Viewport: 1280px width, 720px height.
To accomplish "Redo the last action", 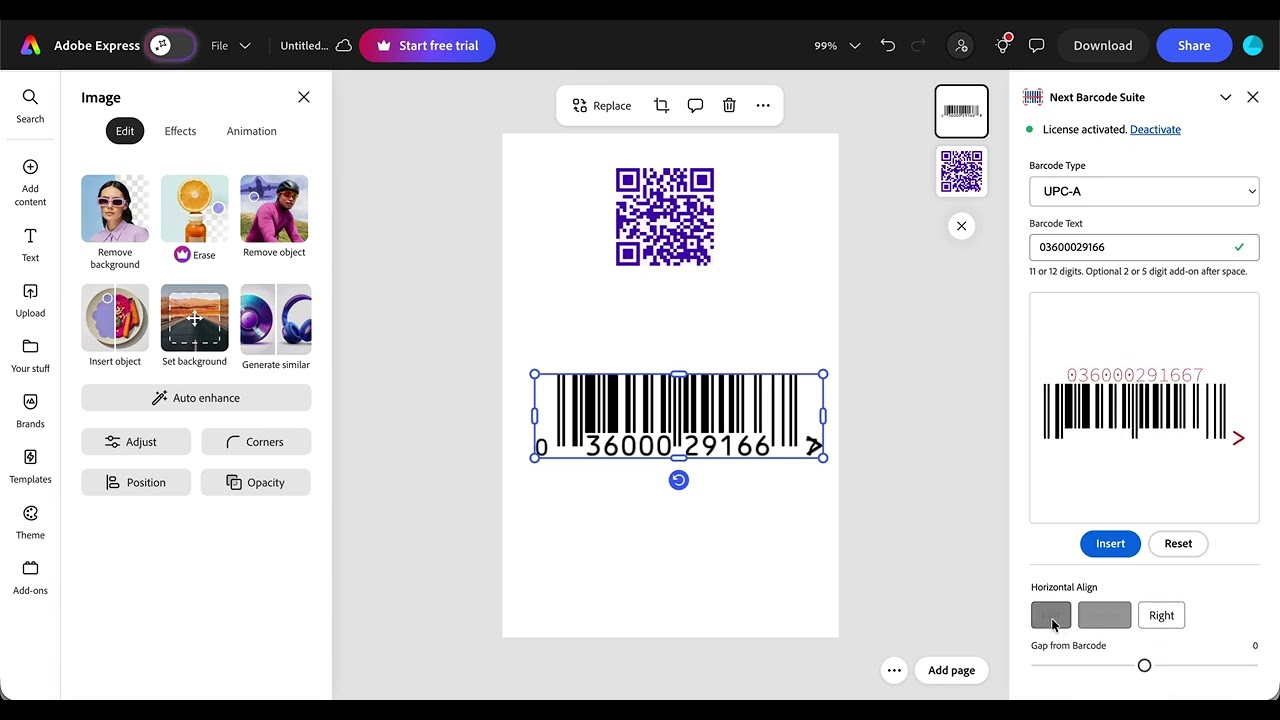I will tap(919, 45).
